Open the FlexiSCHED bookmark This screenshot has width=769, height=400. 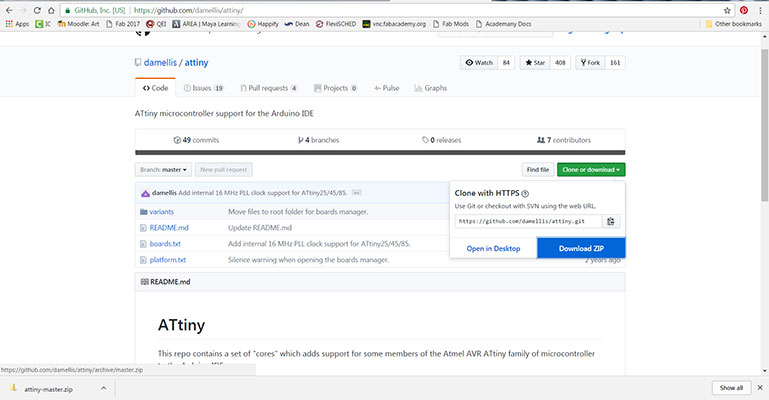tap(336, 24)
